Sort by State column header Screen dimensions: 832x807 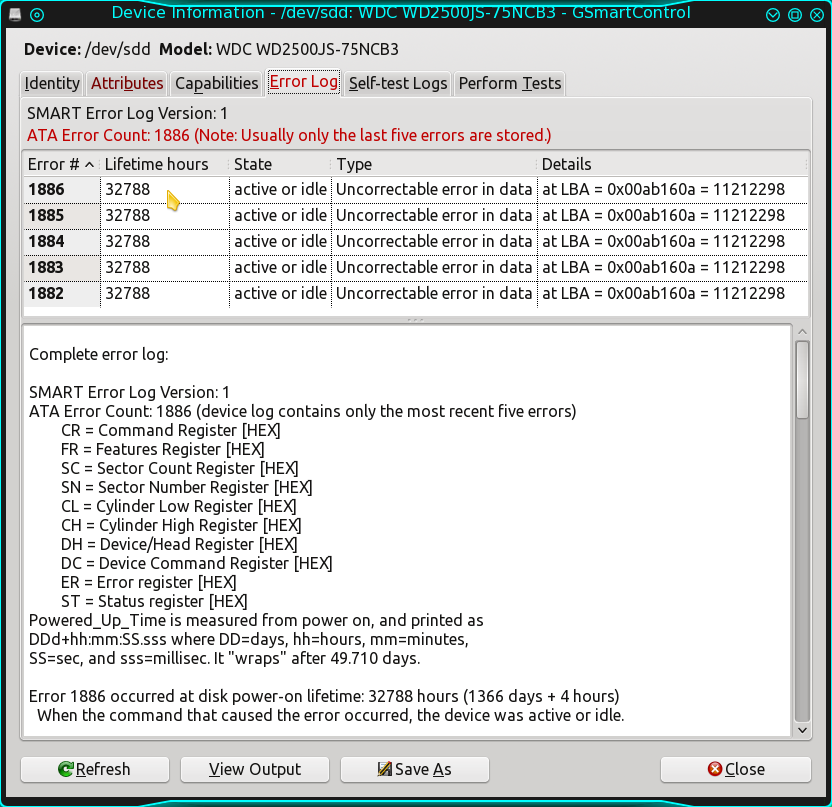click(x=280, y=164)
